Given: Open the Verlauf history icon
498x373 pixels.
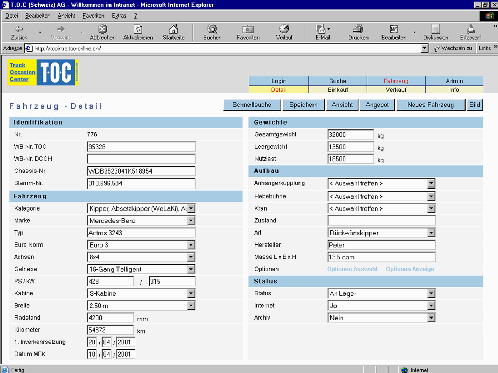Looking at the screenshot, I should [284, 32].
